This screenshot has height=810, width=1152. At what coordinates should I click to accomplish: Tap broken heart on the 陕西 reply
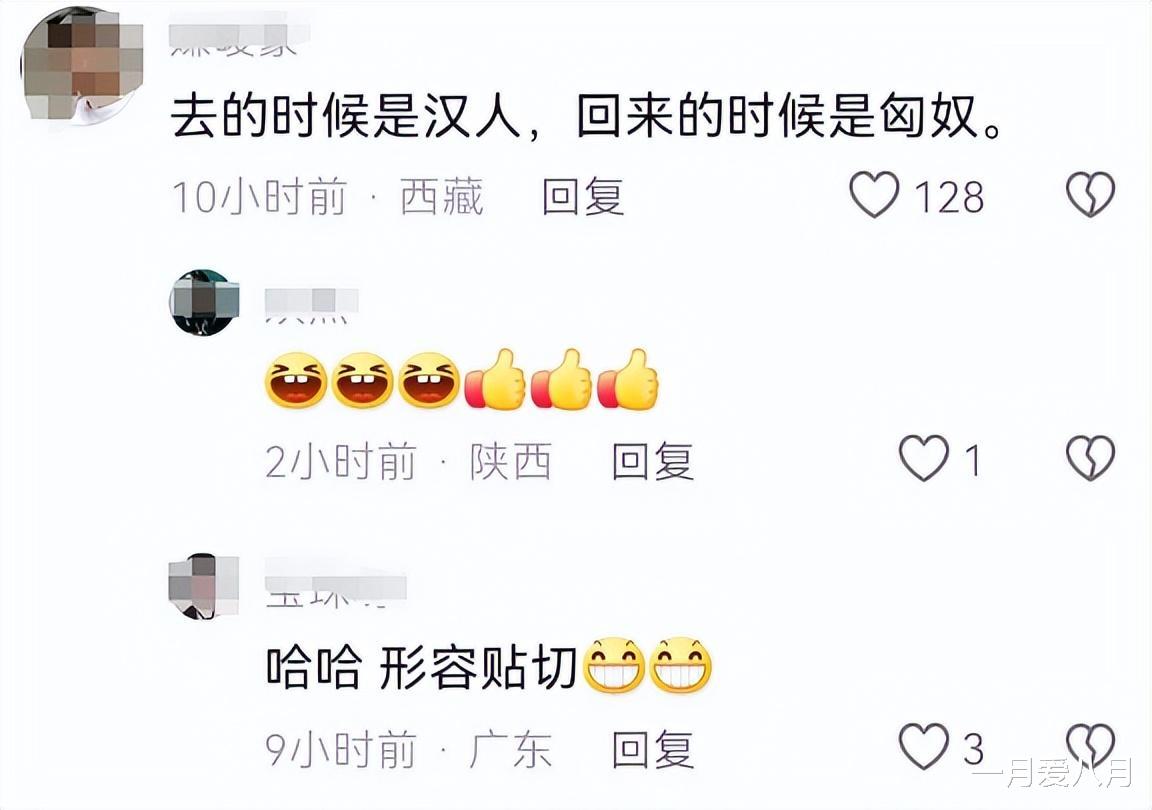tap(1090, 459)
